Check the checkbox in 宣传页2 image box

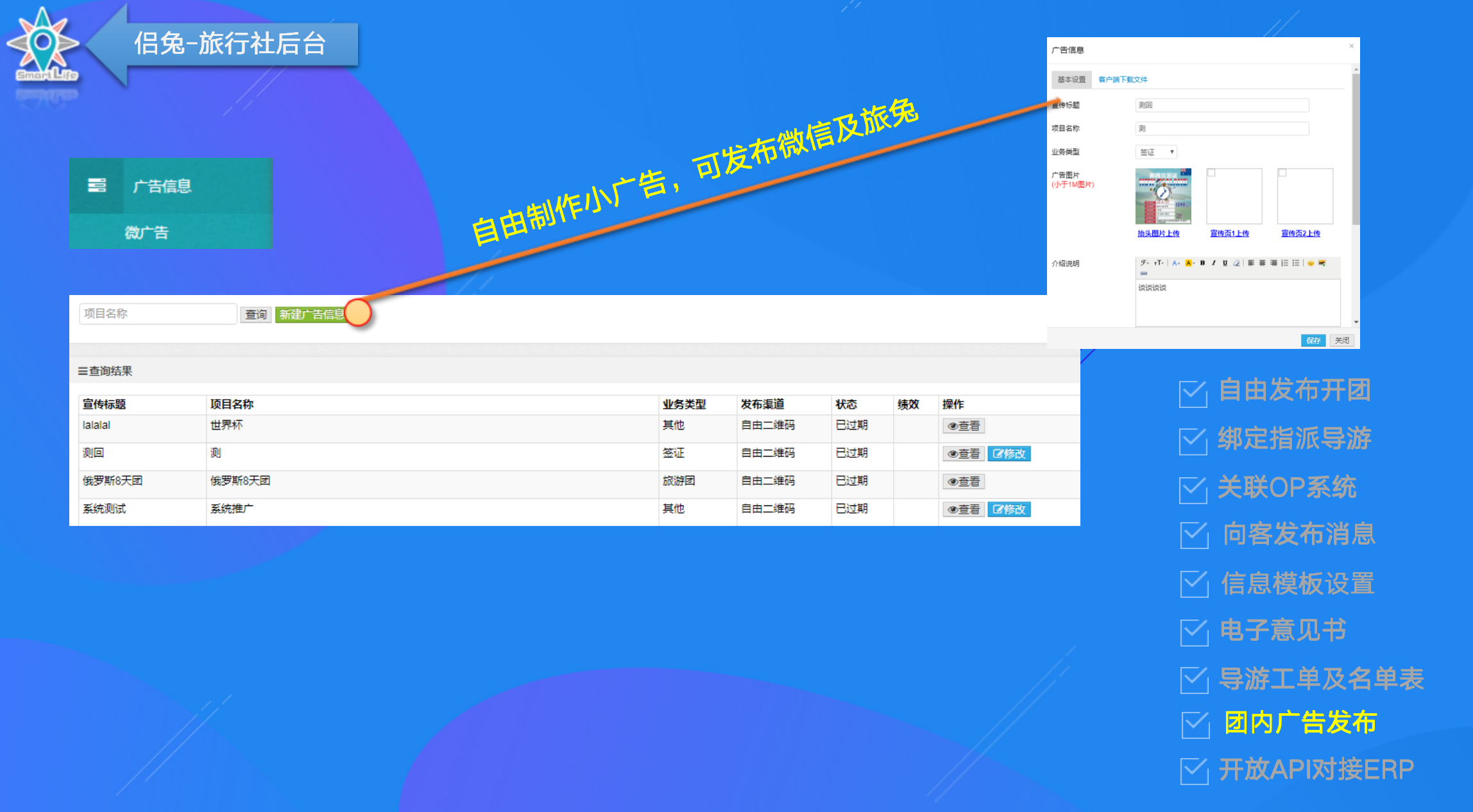[x=1282, y=173]
